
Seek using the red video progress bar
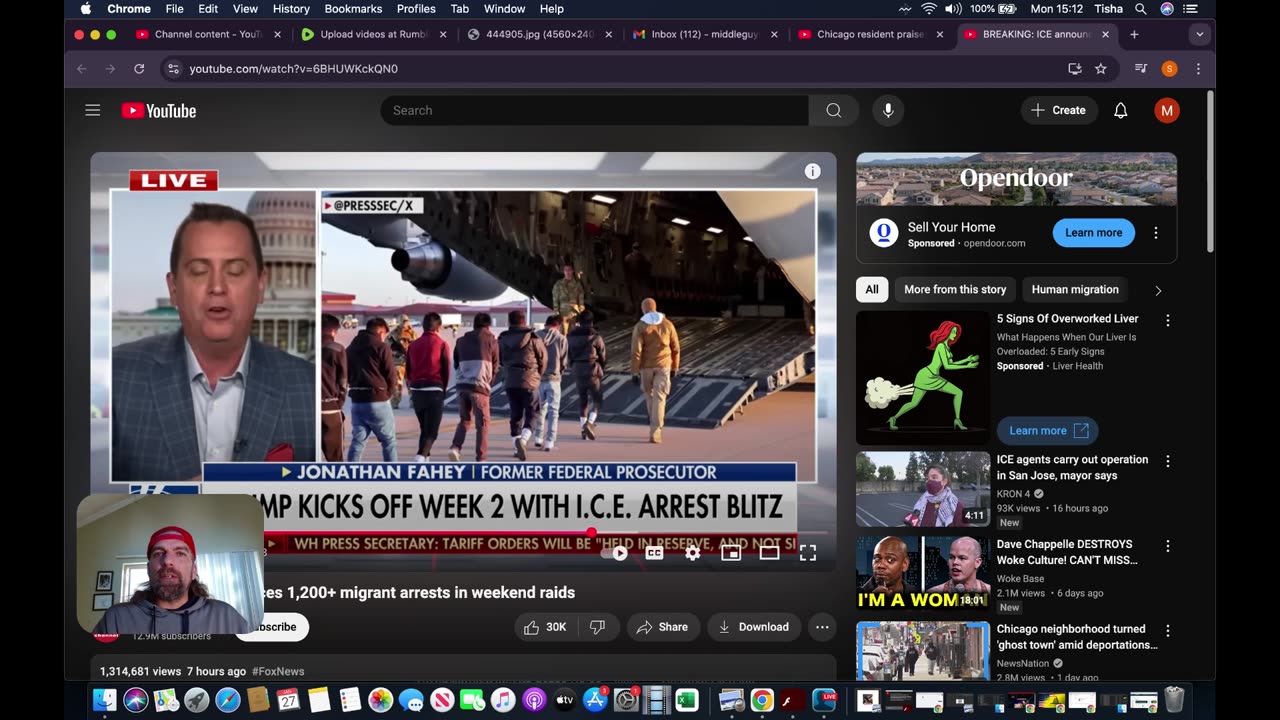pos(463,532)
